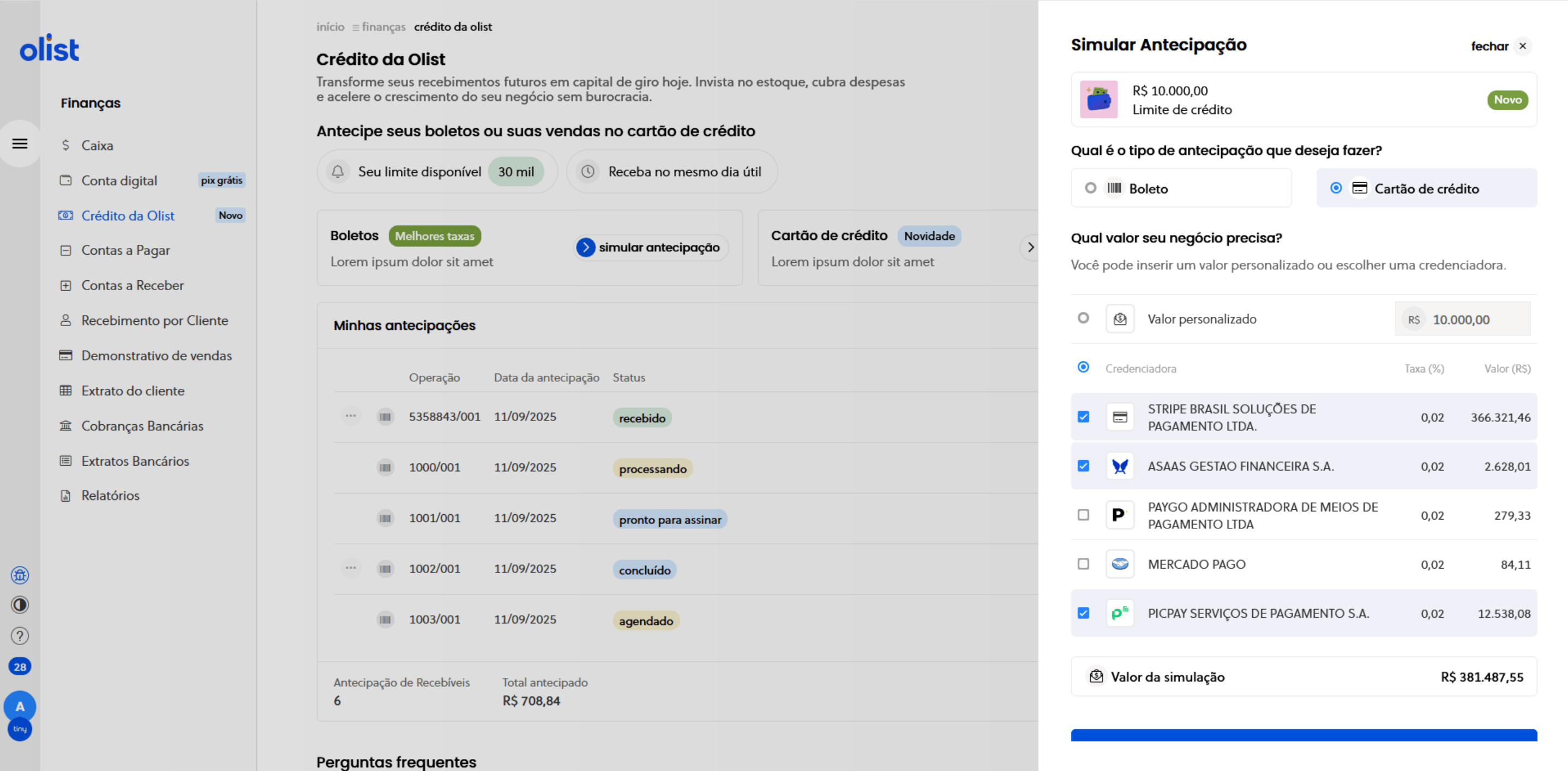1568x771 pixels.
Task: Click the Novidade tag on Cartão de crédito card
Action: pos(929,236)
